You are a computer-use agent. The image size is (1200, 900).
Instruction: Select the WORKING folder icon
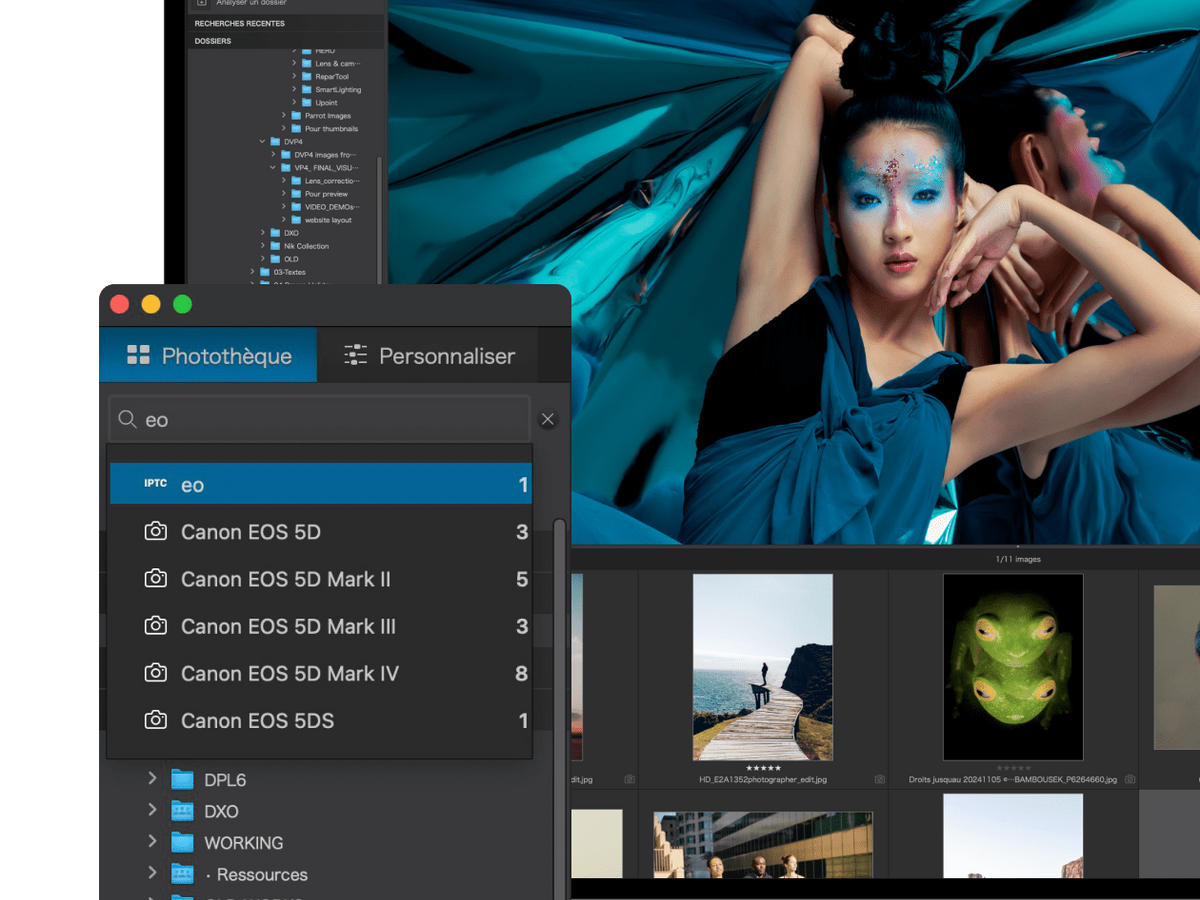(182, 842)
